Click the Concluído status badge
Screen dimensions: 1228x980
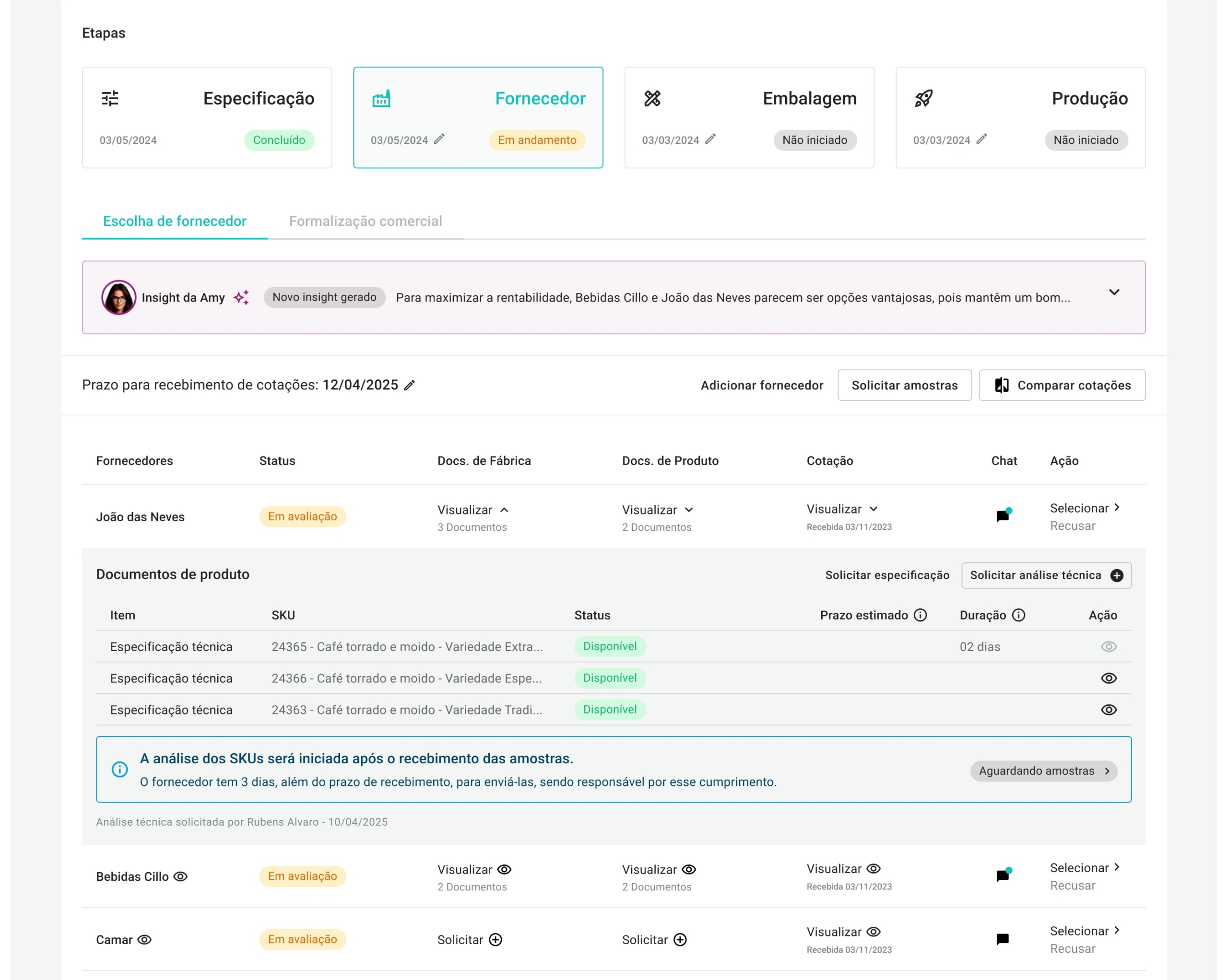coord(279,140)
